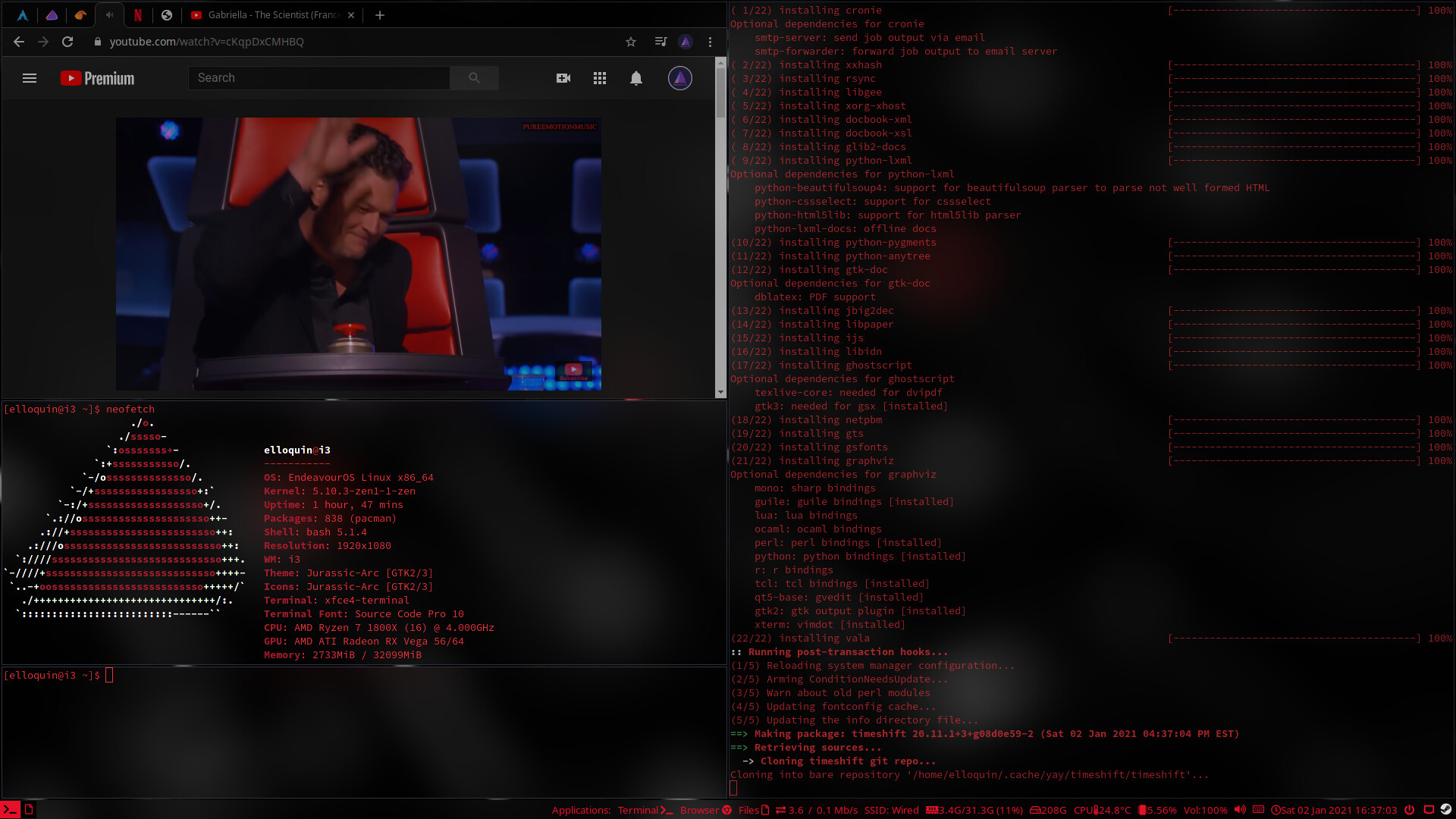Click the neofetch command text
The height and width of the screenshot is (819, 1456).
(130, 409)
